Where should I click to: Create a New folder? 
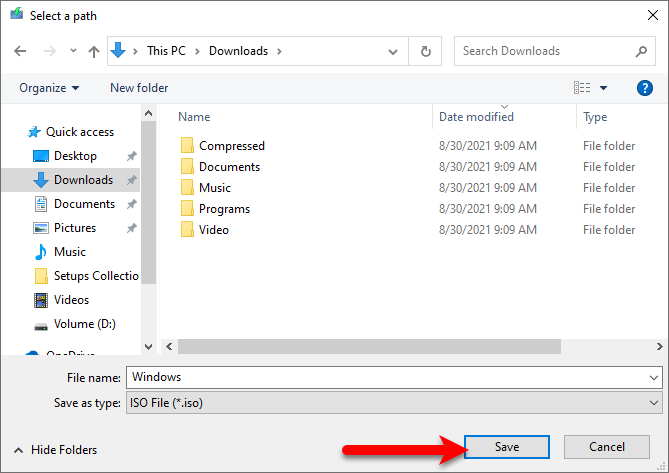click(x=139, y=88)
